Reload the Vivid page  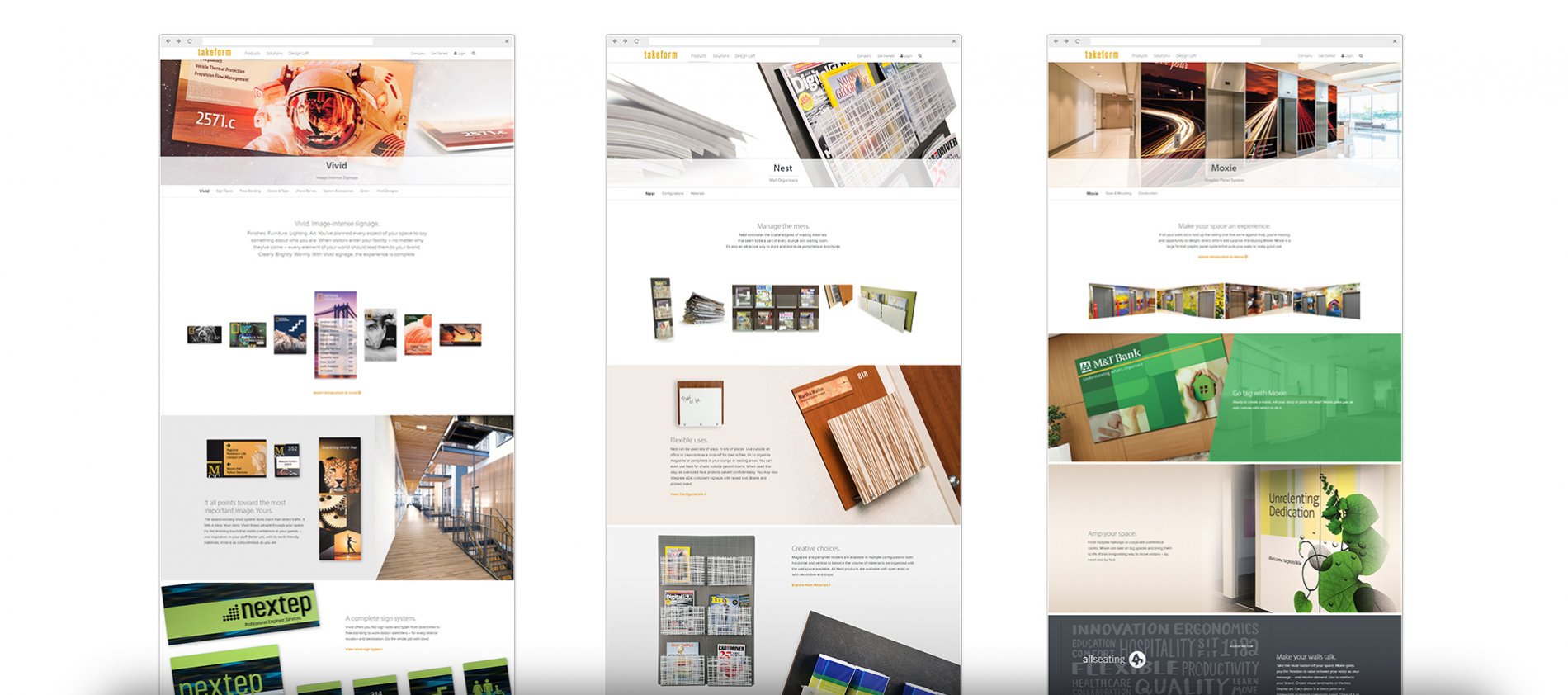(190, 40)
